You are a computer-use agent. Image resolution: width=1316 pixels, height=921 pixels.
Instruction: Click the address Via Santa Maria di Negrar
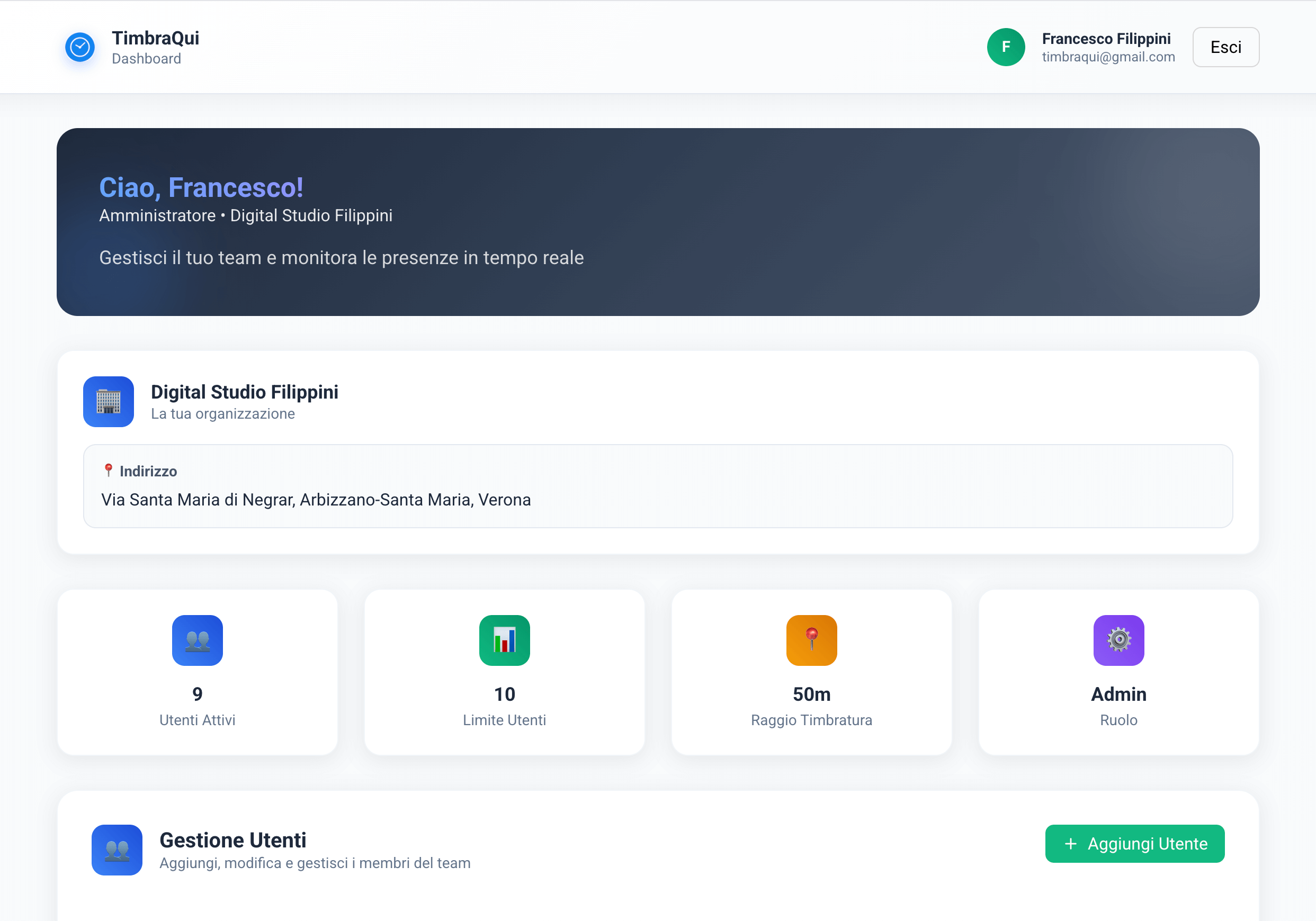coord(316,500)
